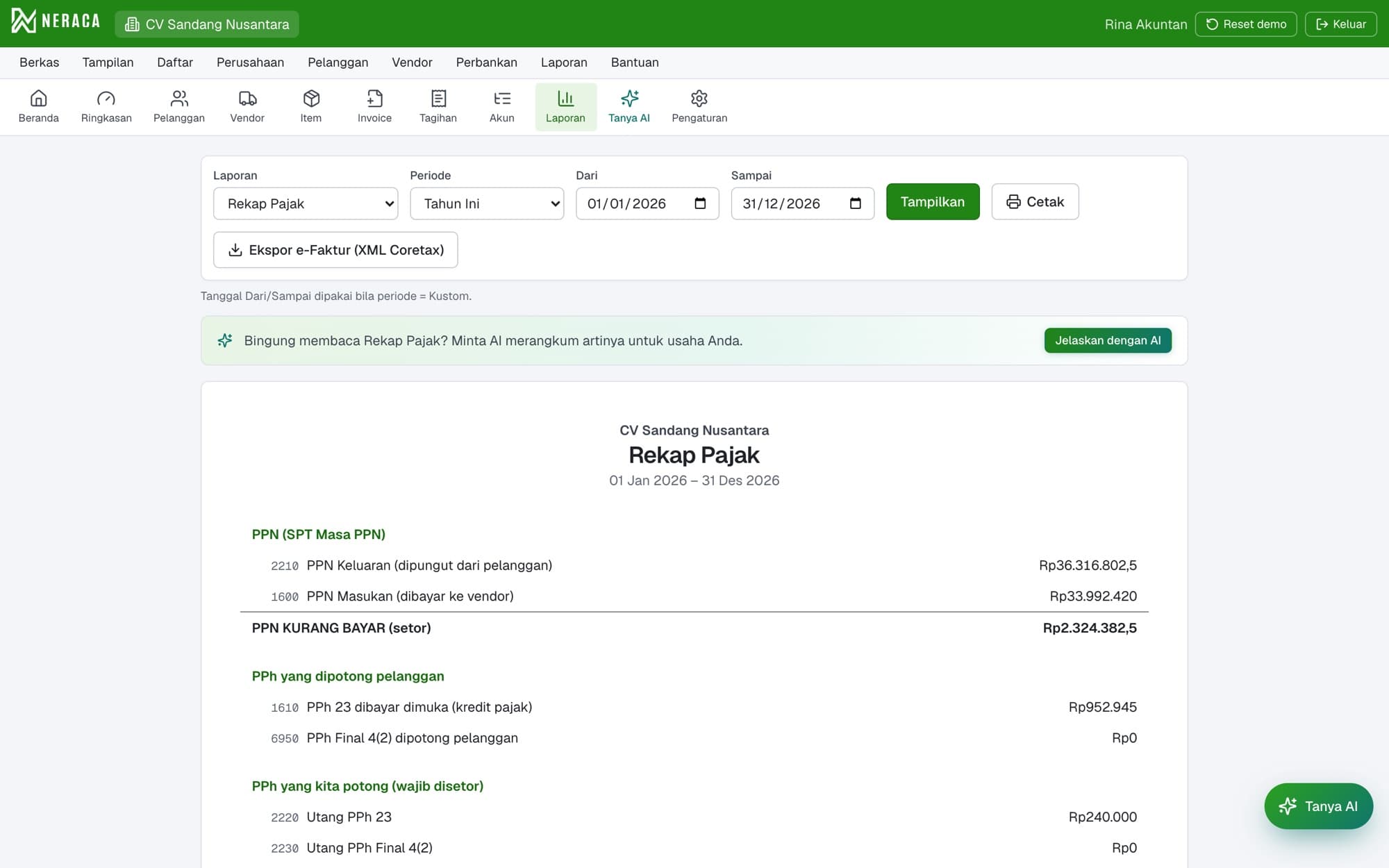
Task: Click PPh 23 dibayar dimuka row
Action: point(694,707)
